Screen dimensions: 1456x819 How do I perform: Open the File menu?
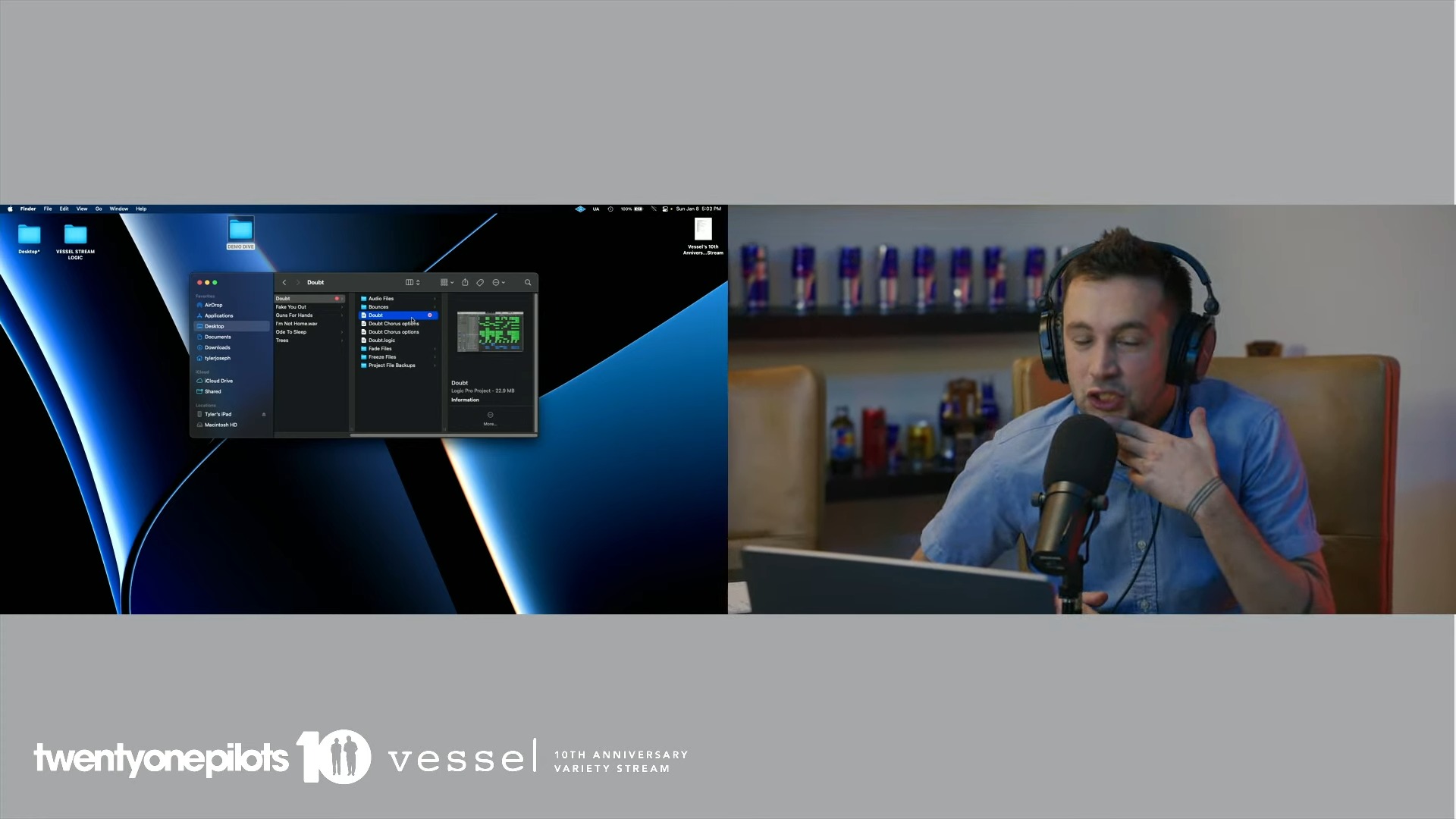pyautogui.click(x=48, y=209)
